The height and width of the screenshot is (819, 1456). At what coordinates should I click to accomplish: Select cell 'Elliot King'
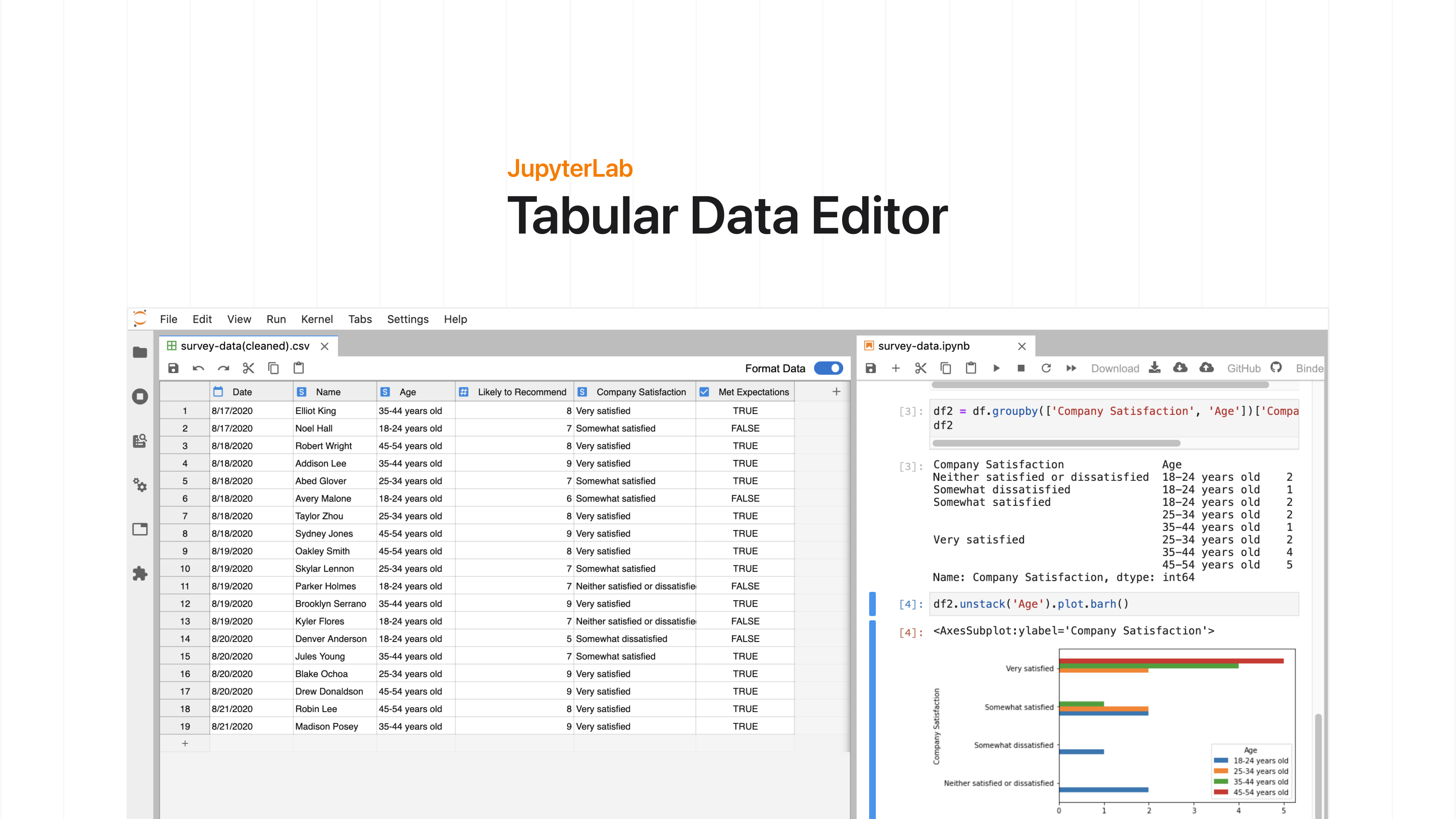click(334, 411)
